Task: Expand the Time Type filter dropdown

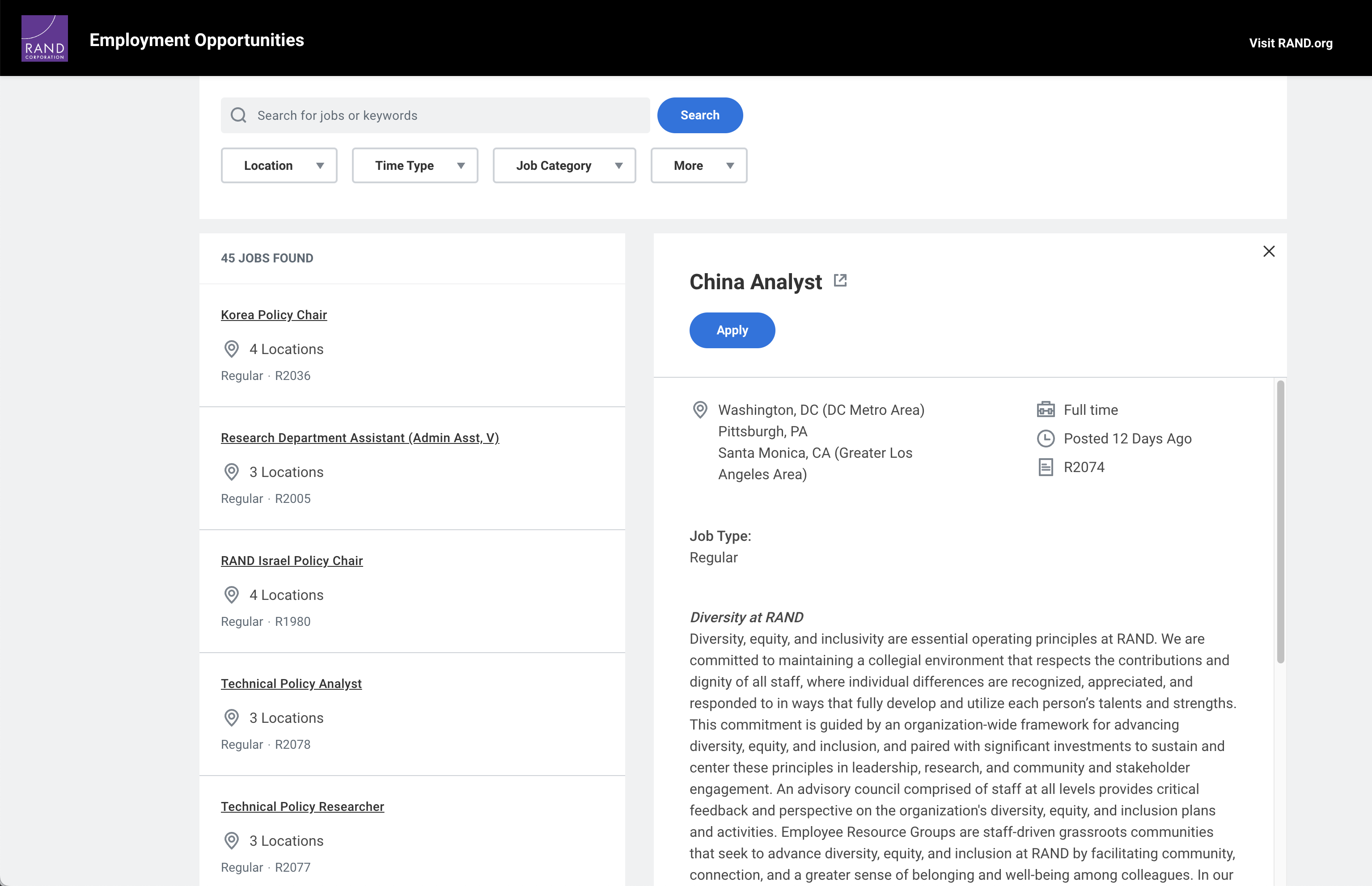Action: (x=415, y=166)
